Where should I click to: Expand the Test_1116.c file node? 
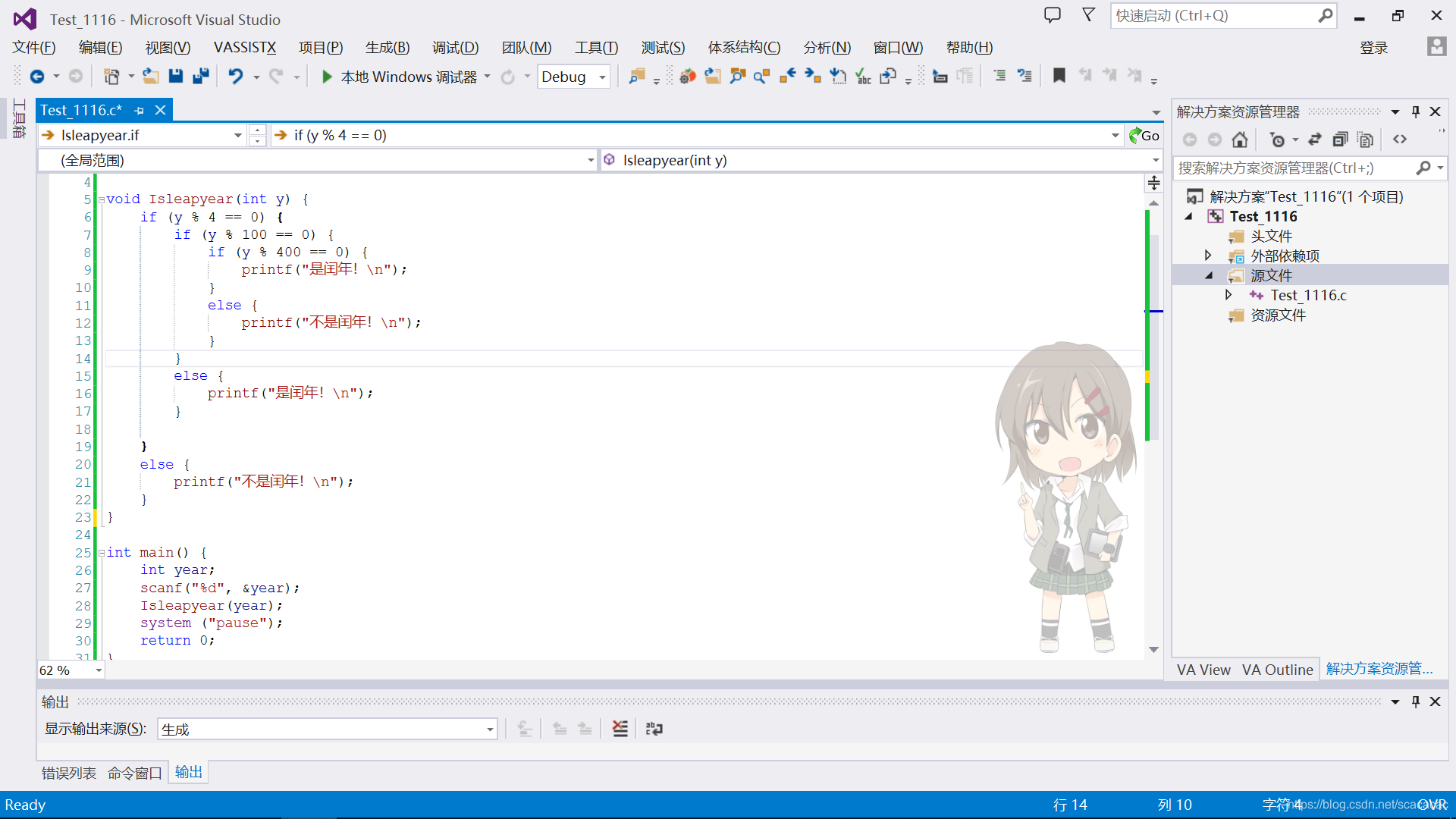(1228, 295)
